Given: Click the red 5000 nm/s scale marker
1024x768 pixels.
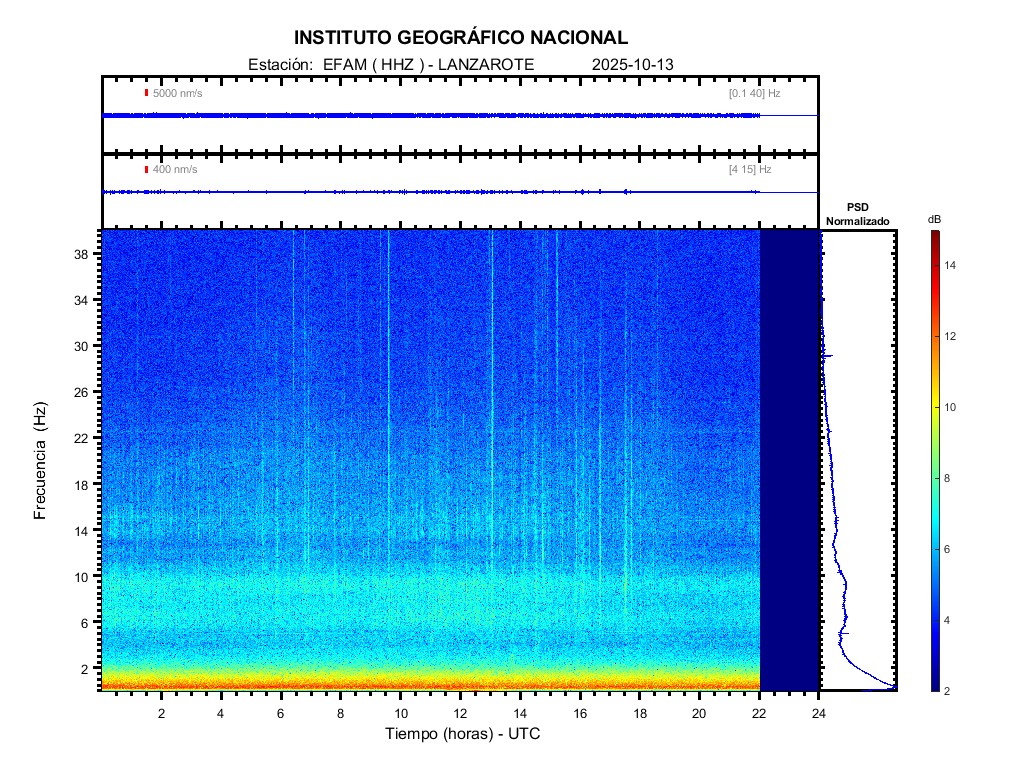Looking at the screenshot, I should tap(147, 93).
